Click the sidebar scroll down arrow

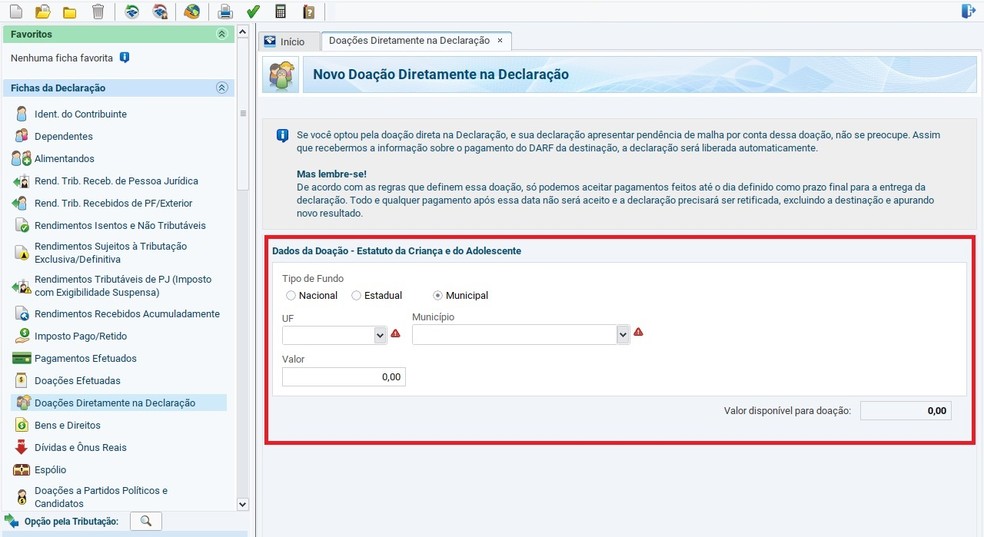243,504
